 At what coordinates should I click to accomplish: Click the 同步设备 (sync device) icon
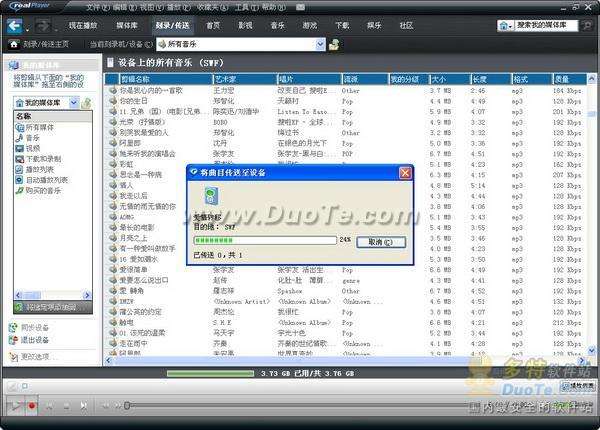tap(12, 327)
